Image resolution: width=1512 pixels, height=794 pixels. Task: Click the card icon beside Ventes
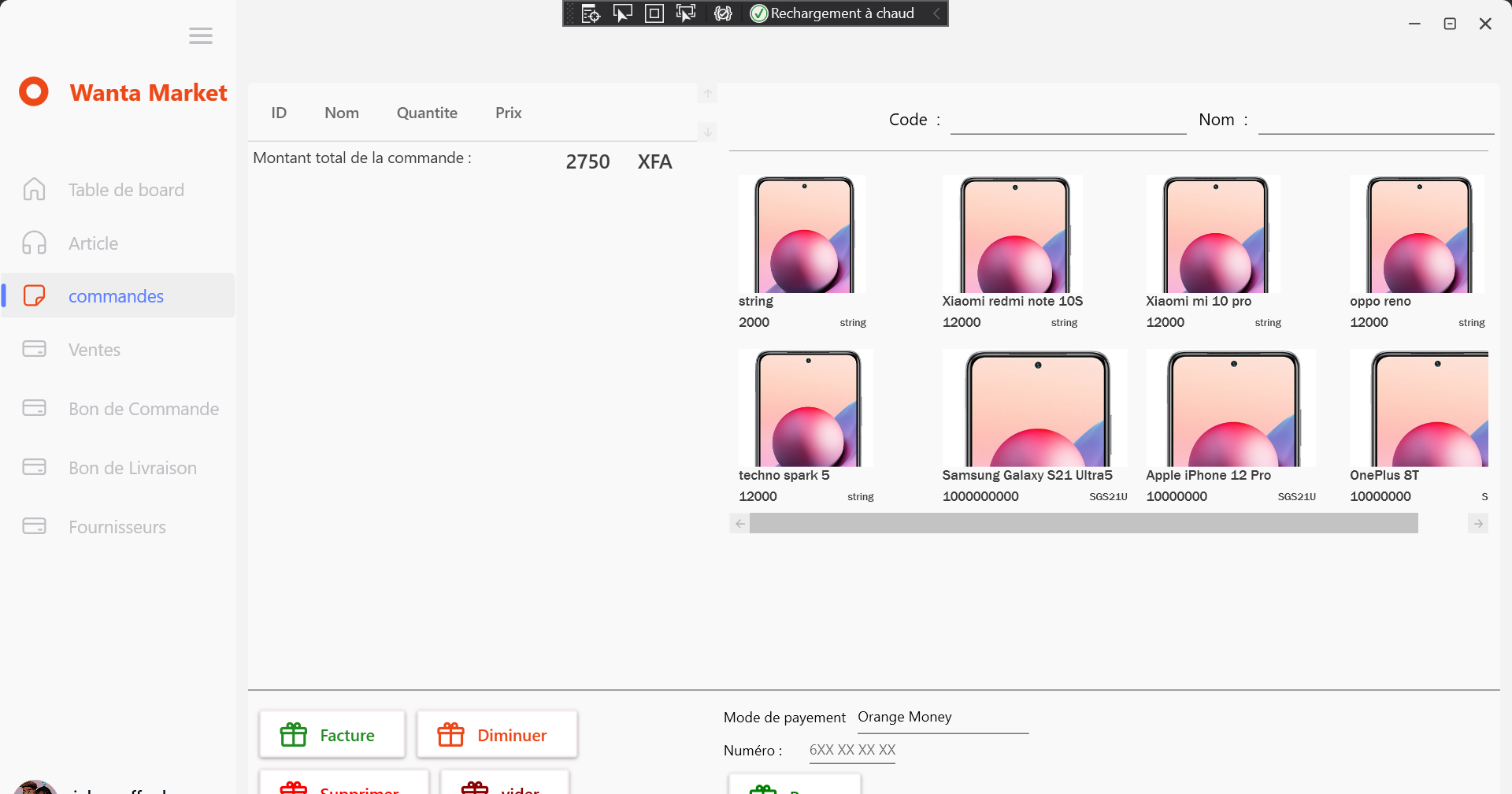coord(34,349)
